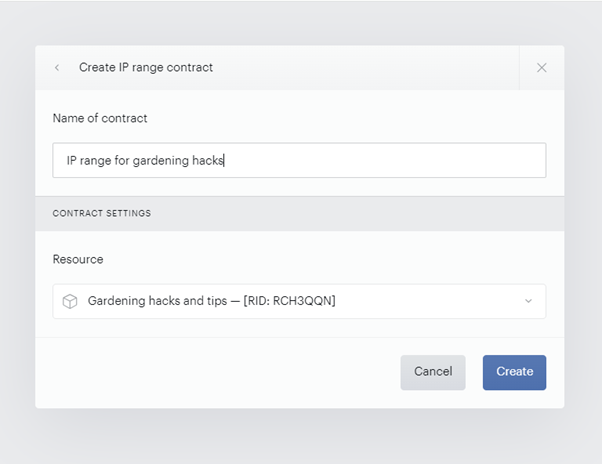Click the cube icon in Resource field
602x464 pixels.
click(70, 301)
